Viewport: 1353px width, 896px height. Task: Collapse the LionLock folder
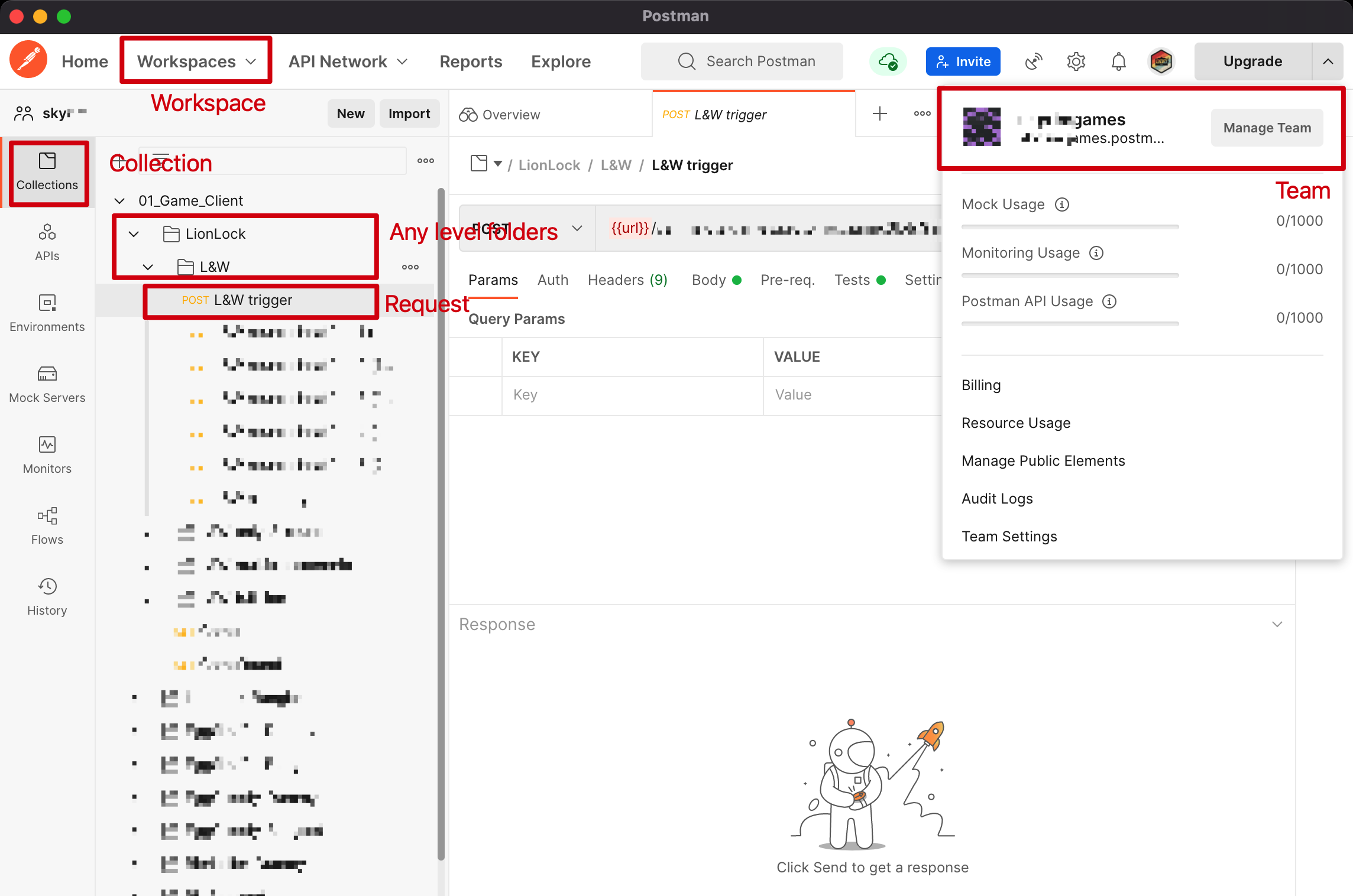click(134, 234)
